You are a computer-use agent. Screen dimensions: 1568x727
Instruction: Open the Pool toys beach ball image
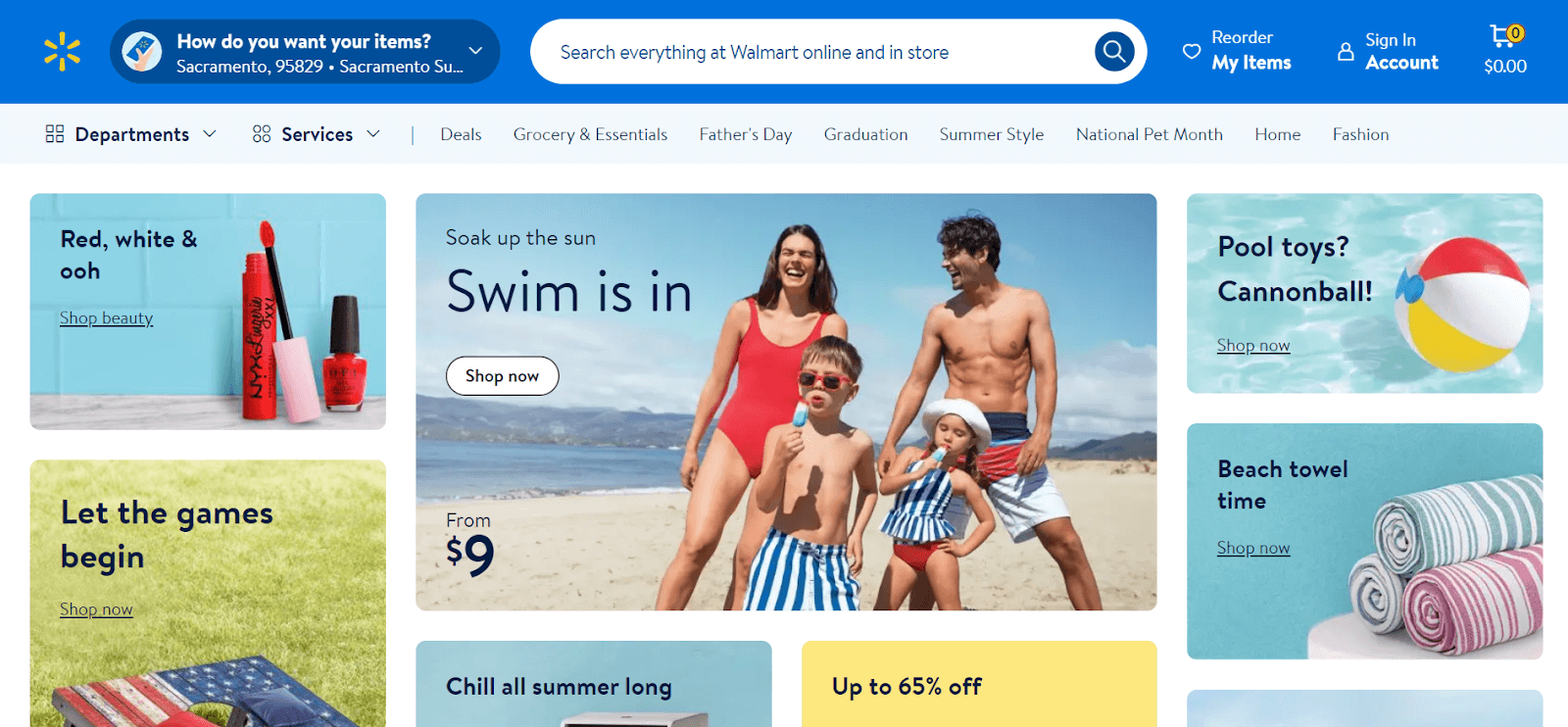point(1463,304)
